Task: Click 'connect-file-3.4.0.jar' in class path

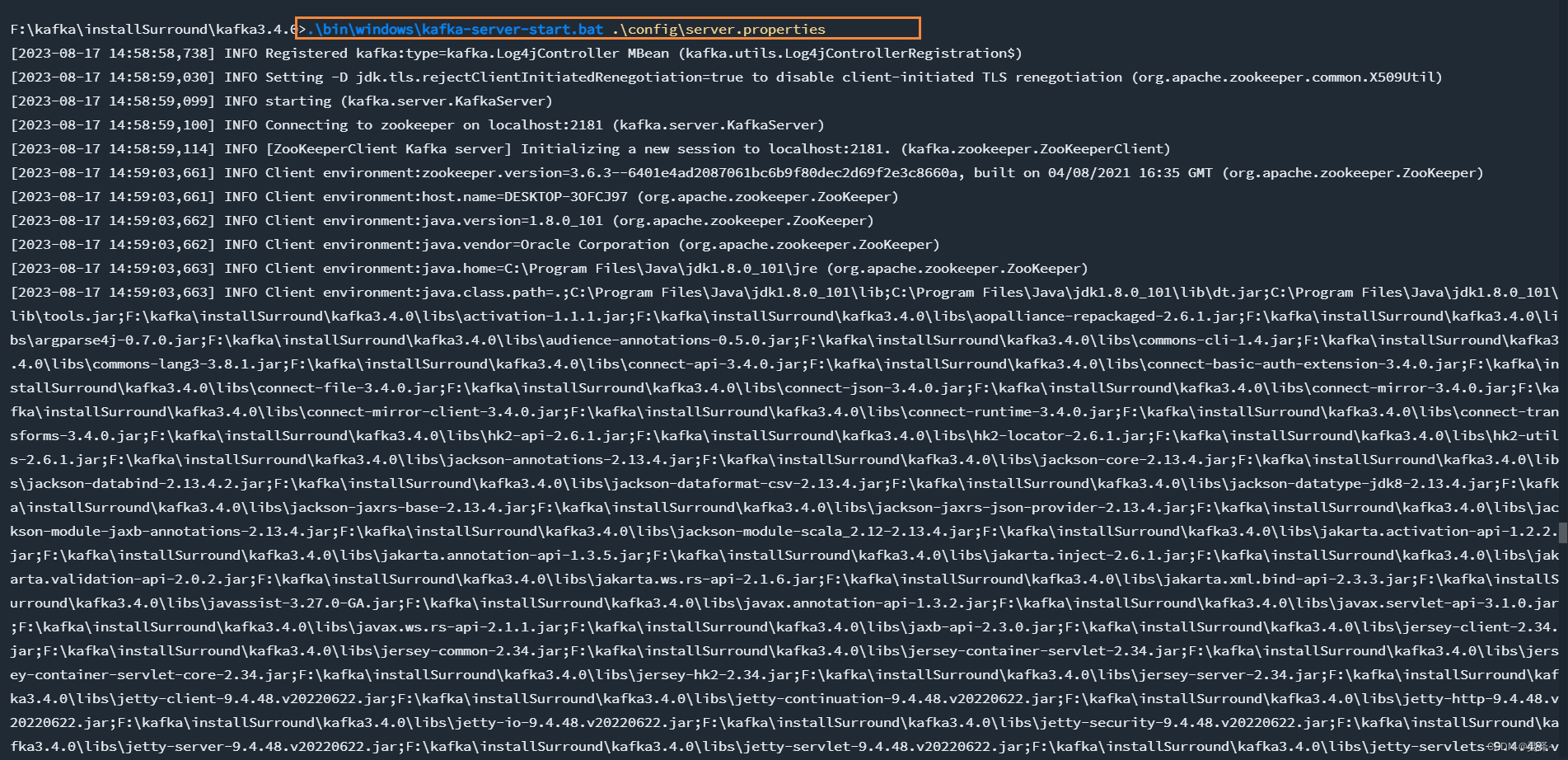Action: tap(348, 388)
